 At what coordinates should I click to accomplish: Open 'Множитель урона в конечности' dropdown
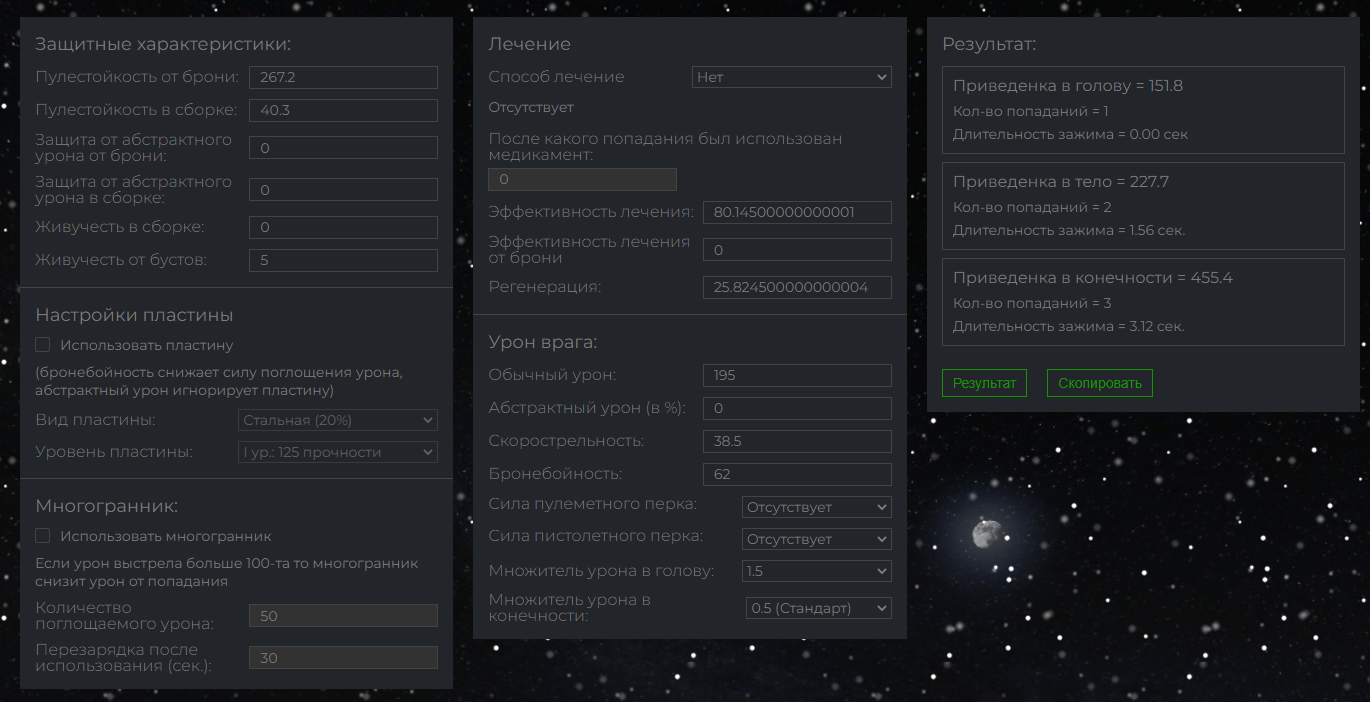pyautogui.click(x=818, y=608)
